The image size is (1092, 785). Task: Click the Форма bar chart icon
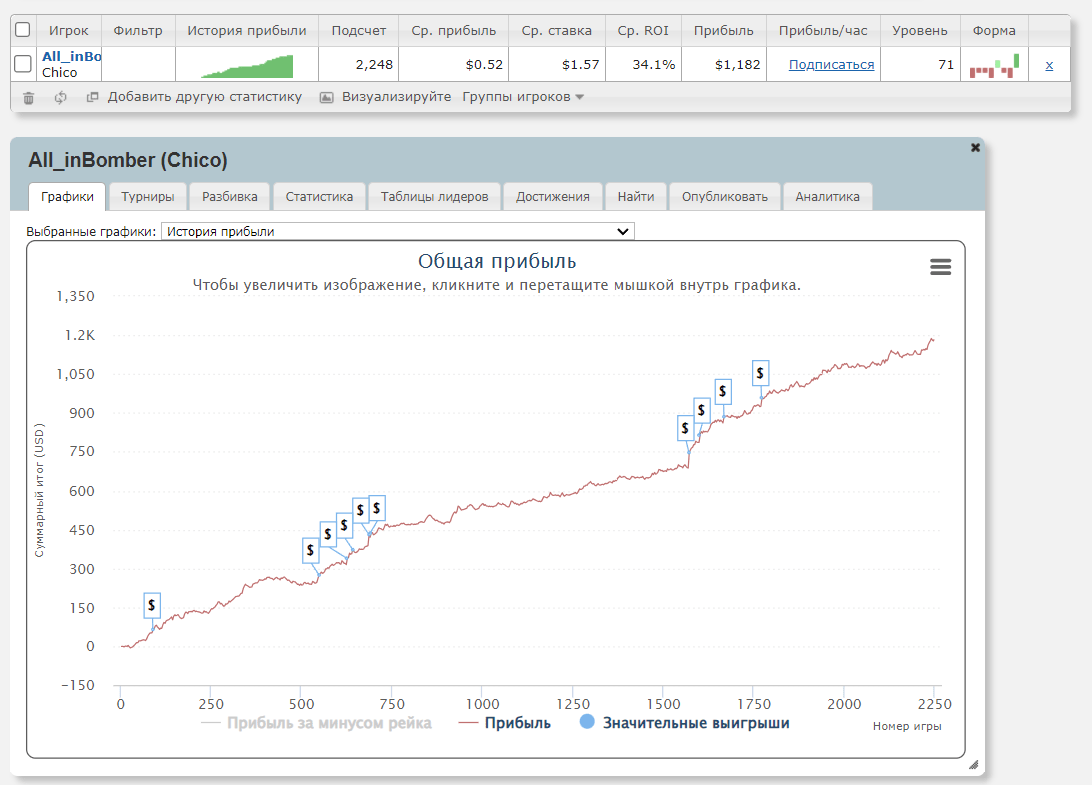[x=994, y=66]
